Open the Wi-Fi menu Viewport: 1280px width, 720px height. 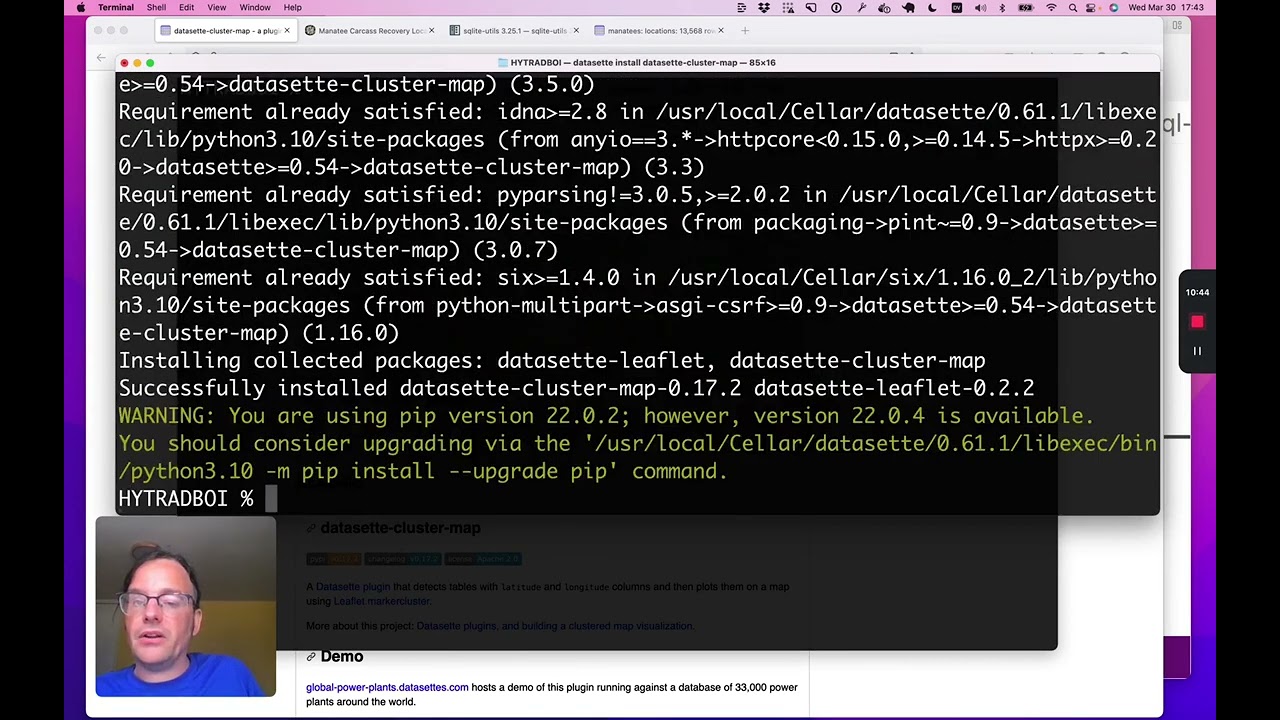tap(1051, 8)
